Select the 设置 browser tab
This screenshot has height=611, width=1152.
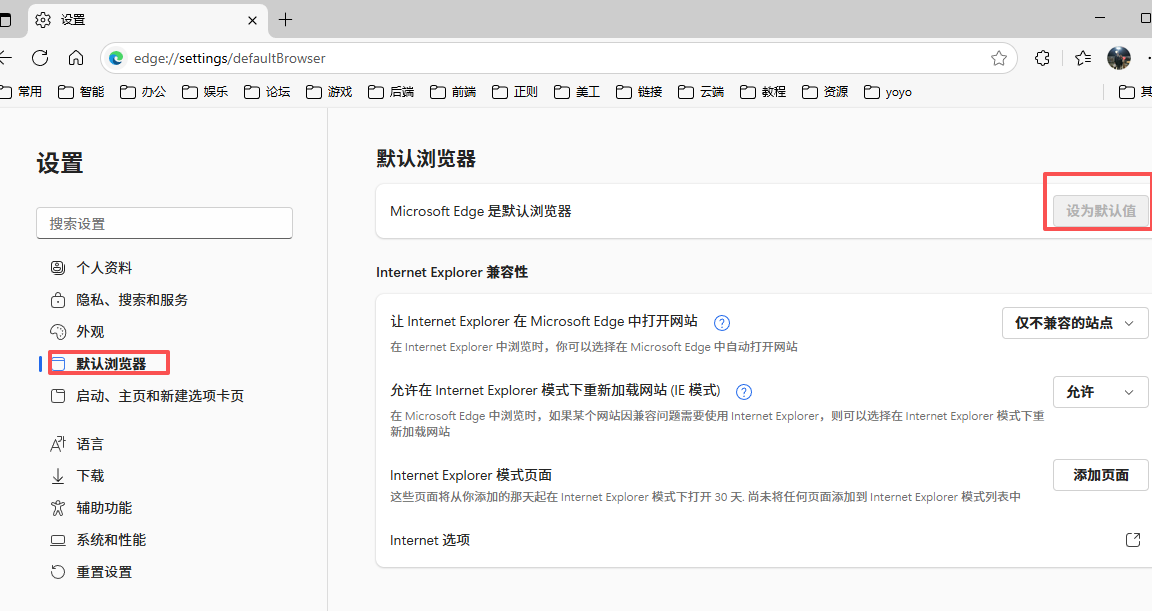(x=147, y=21)
